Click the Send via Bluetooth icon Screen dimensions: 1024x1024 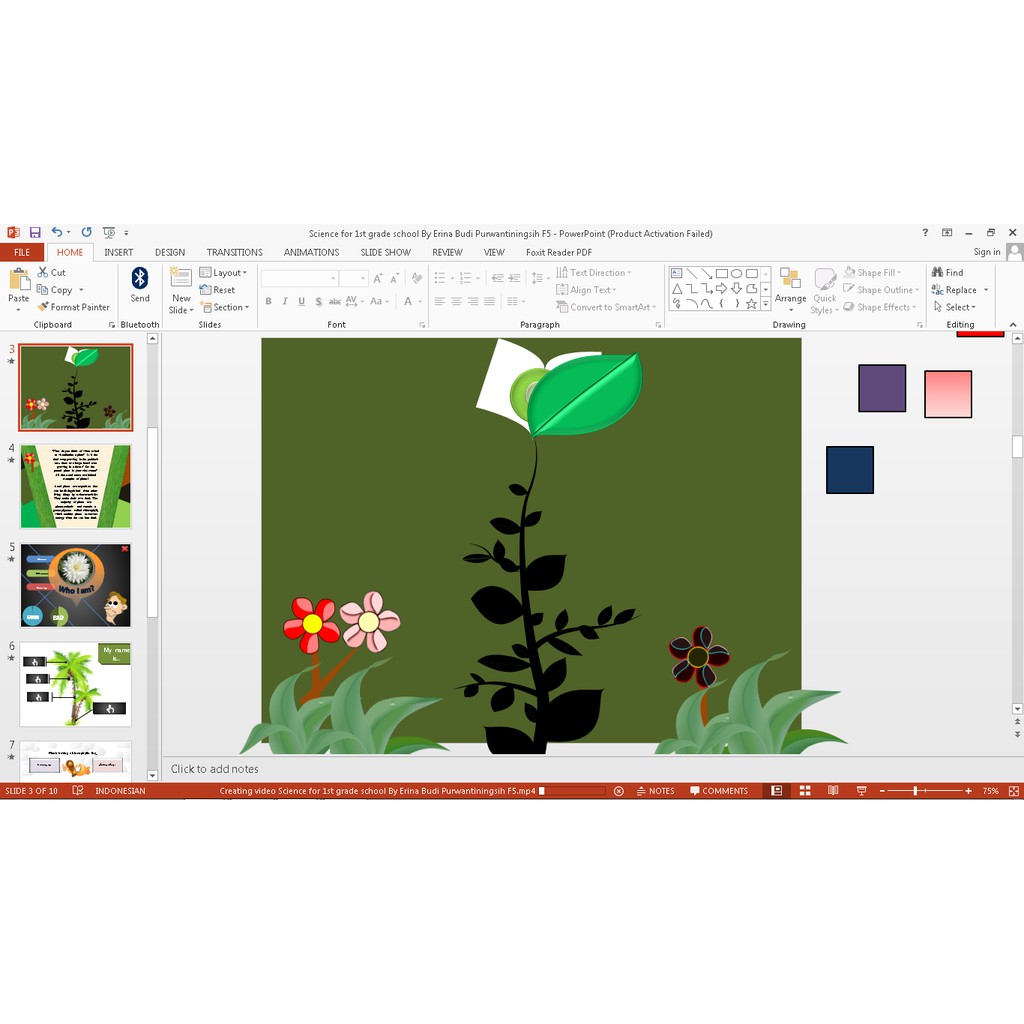tap(140, 278)
